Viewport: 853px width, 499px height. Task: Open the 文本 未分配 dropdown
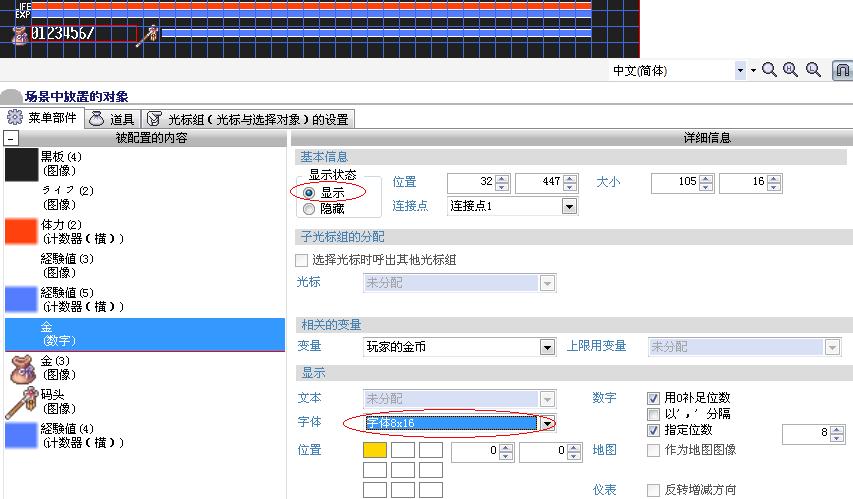coord(547,399)
